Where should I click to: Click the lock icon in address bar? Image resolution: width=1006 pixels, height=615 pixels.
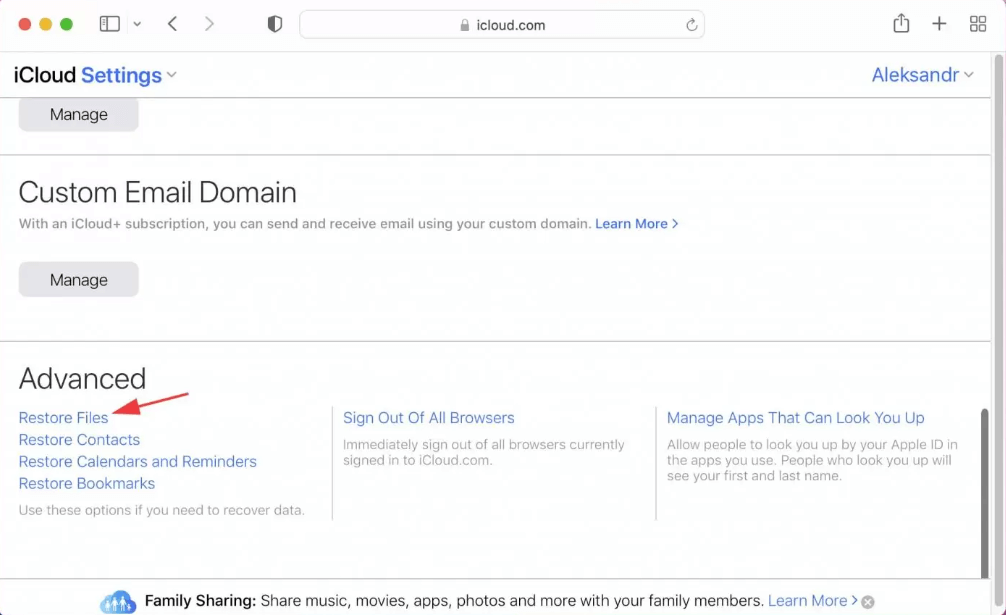[465, 25]
